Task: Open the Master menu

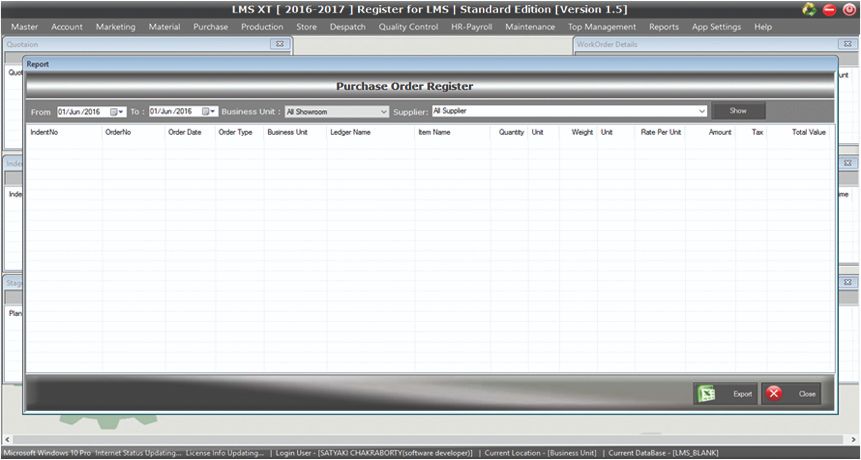Action: point(25,27)
